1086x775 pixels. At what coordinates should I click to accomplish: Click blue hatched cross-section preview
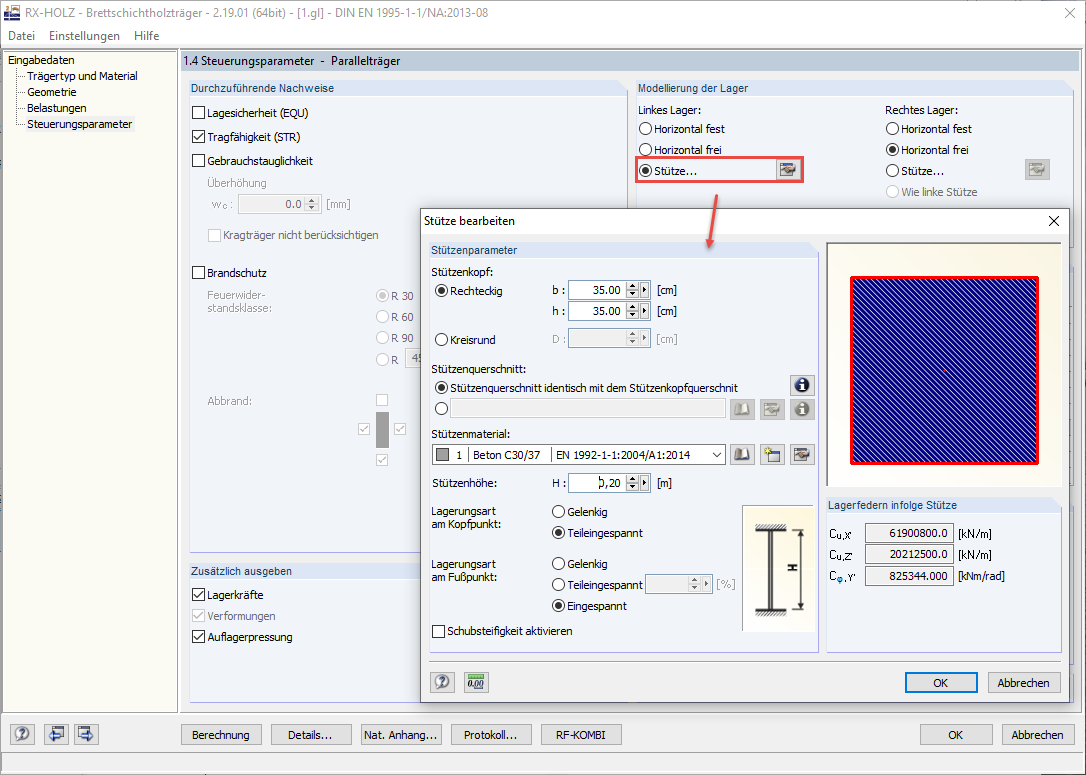tap(944, 370)
